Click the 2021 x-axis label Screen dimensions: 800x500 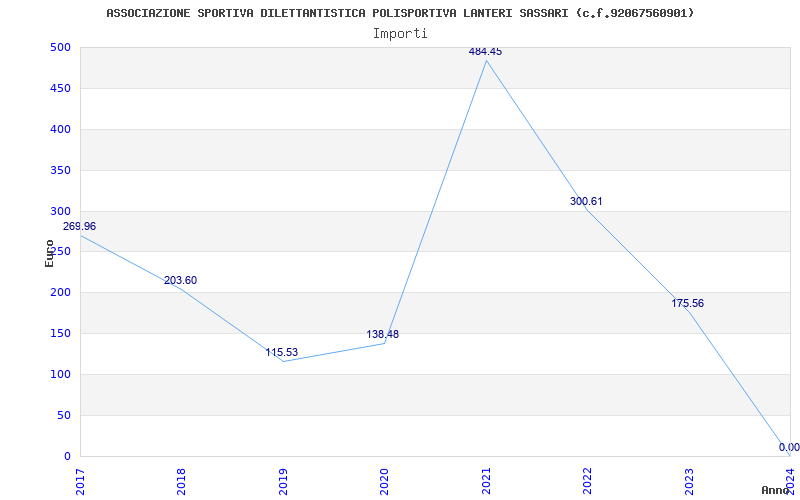coord(486,481)
